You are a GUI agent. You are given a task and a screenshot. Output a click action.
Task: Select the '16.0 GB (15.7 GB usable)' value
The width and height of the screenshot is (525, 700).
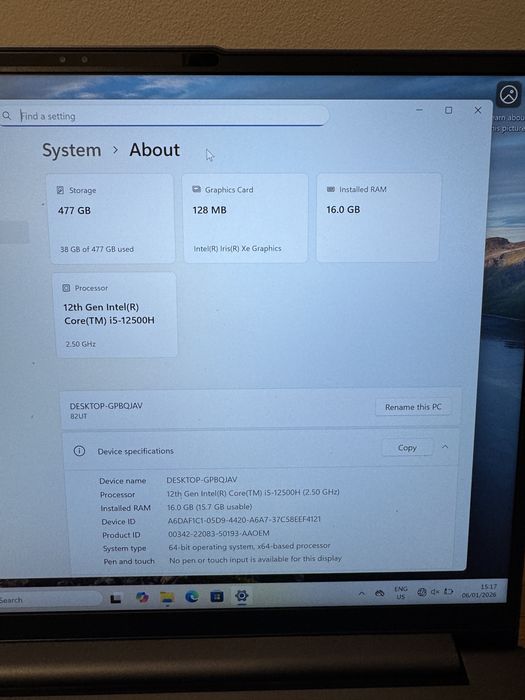pos(210,507)
